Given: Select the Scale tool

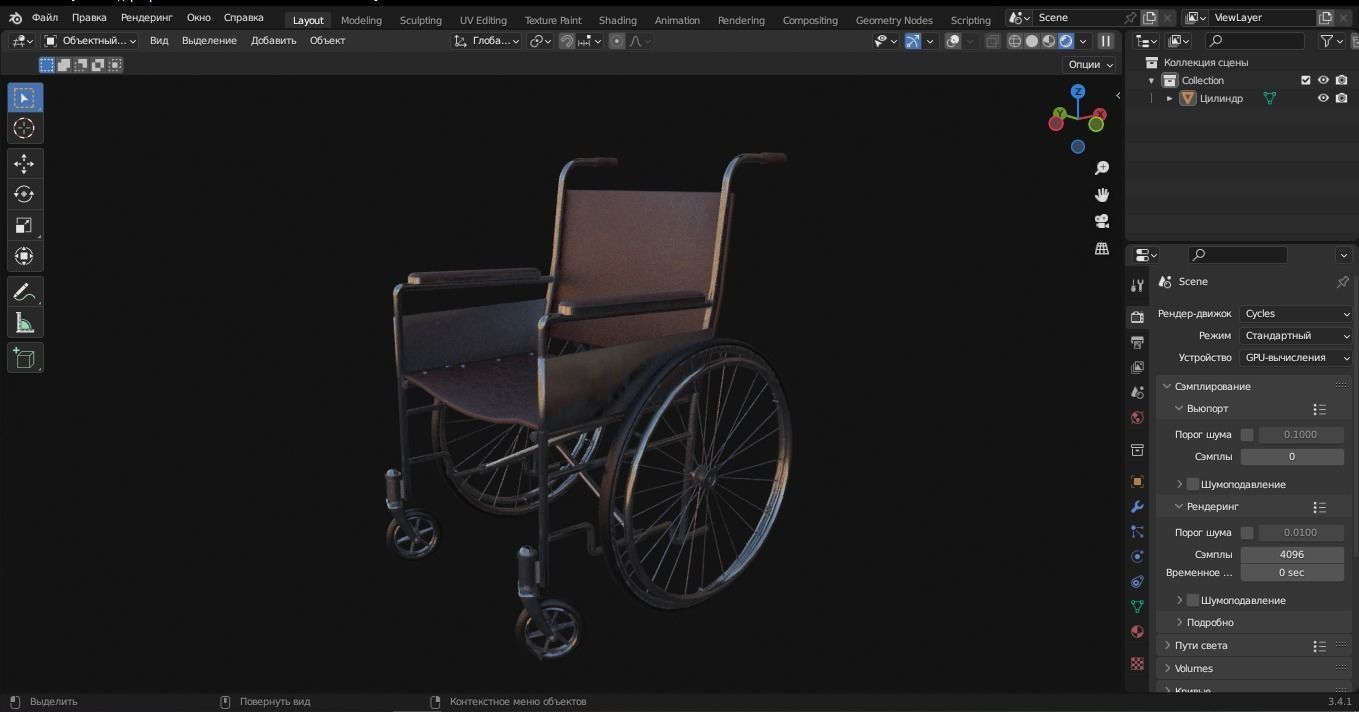Looking at the screenshot, I should click(25, 225).
